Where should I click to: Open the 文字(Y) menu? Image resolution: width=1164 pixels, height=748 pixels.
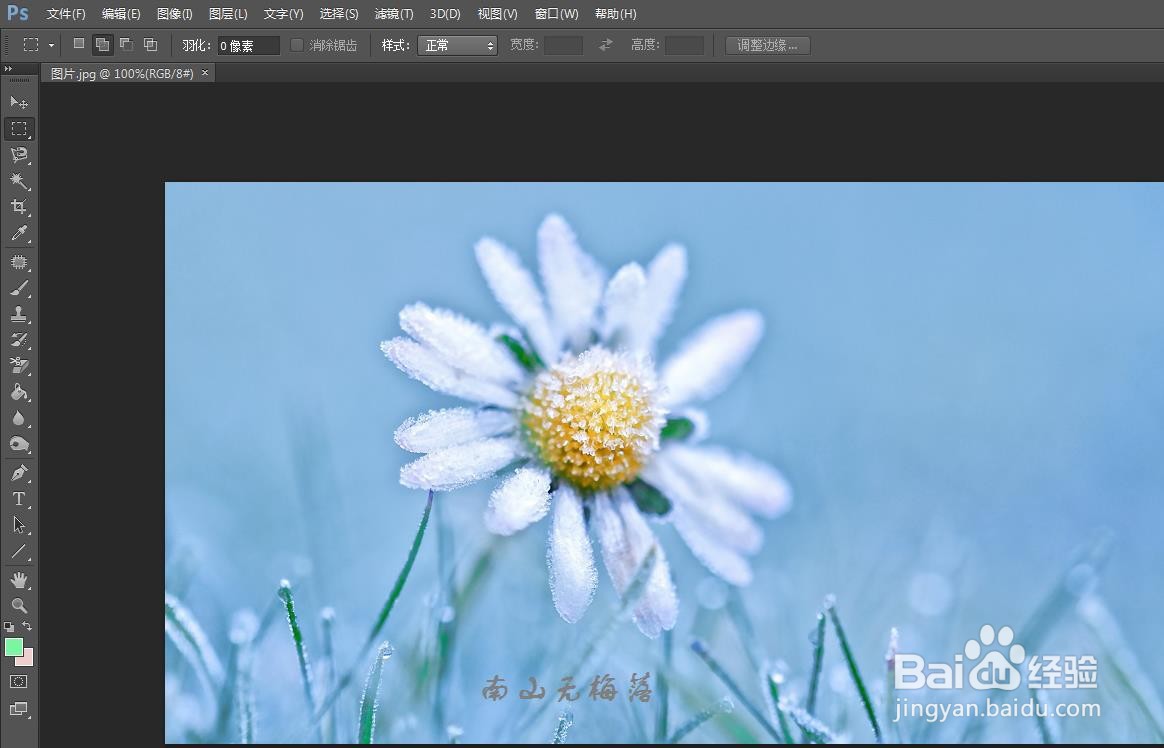tap(284, 13)
